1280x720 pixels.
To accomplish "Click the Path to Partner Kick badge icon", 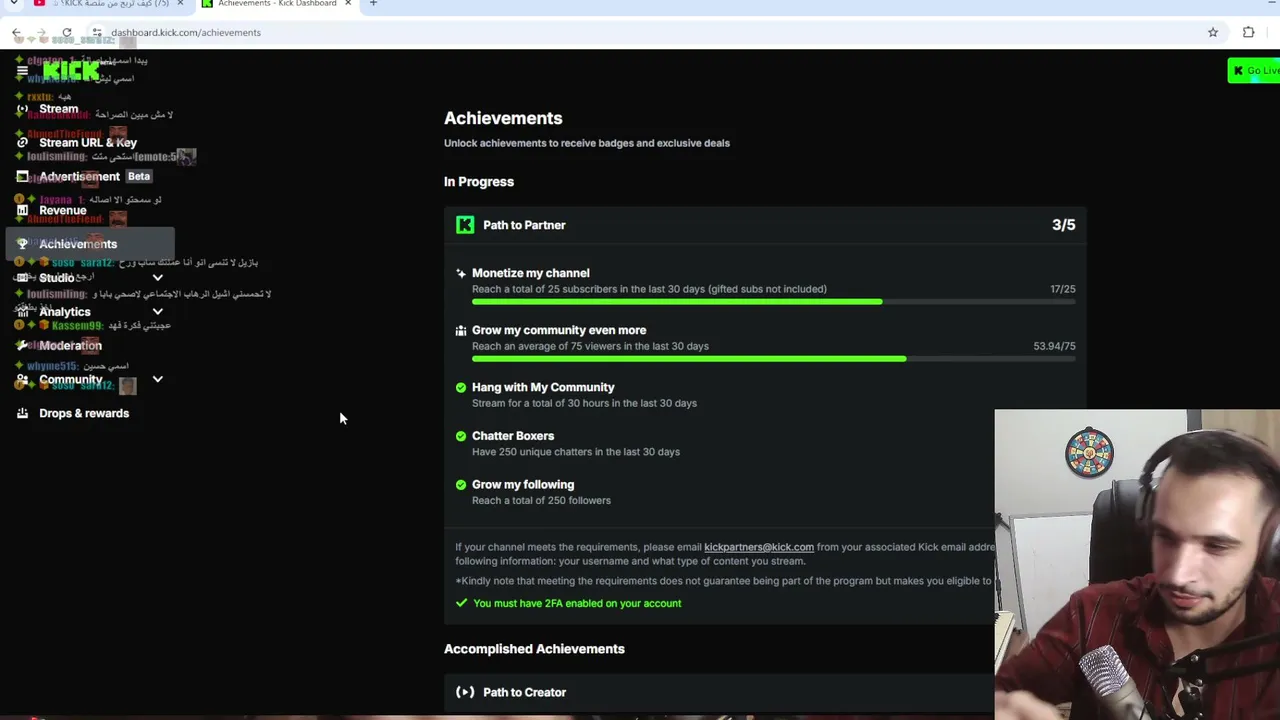I will click(x=465, y=225).
